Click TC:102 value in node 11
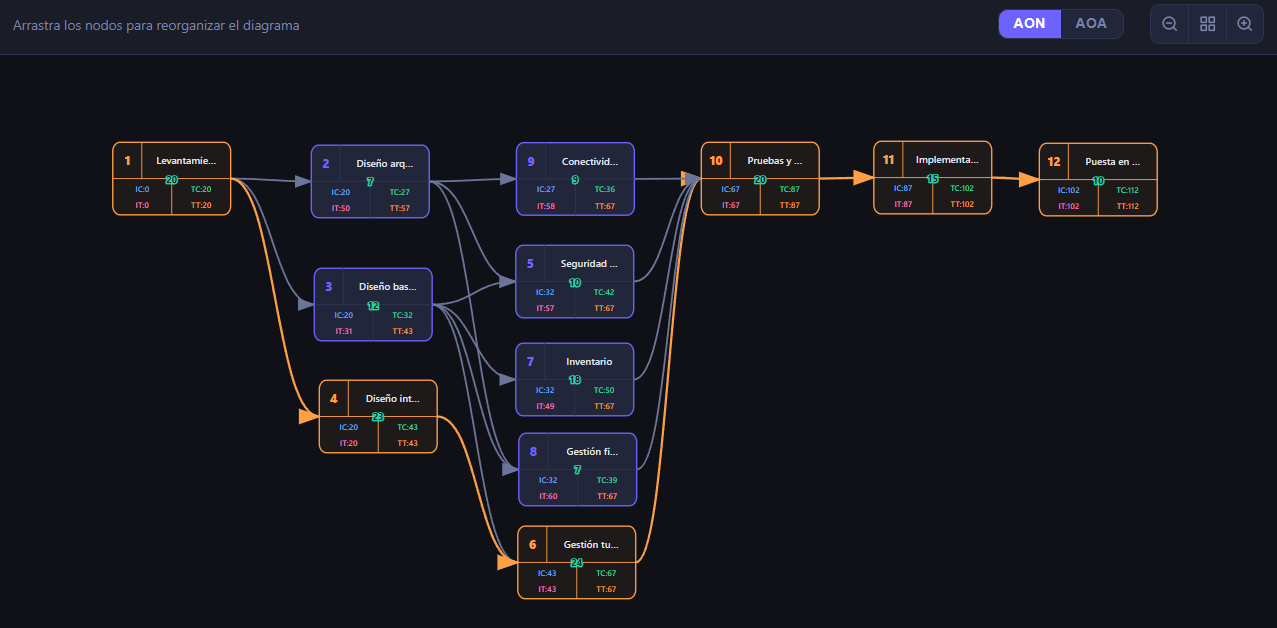The width and height of the screenshot is (1277, 628). 962,188
